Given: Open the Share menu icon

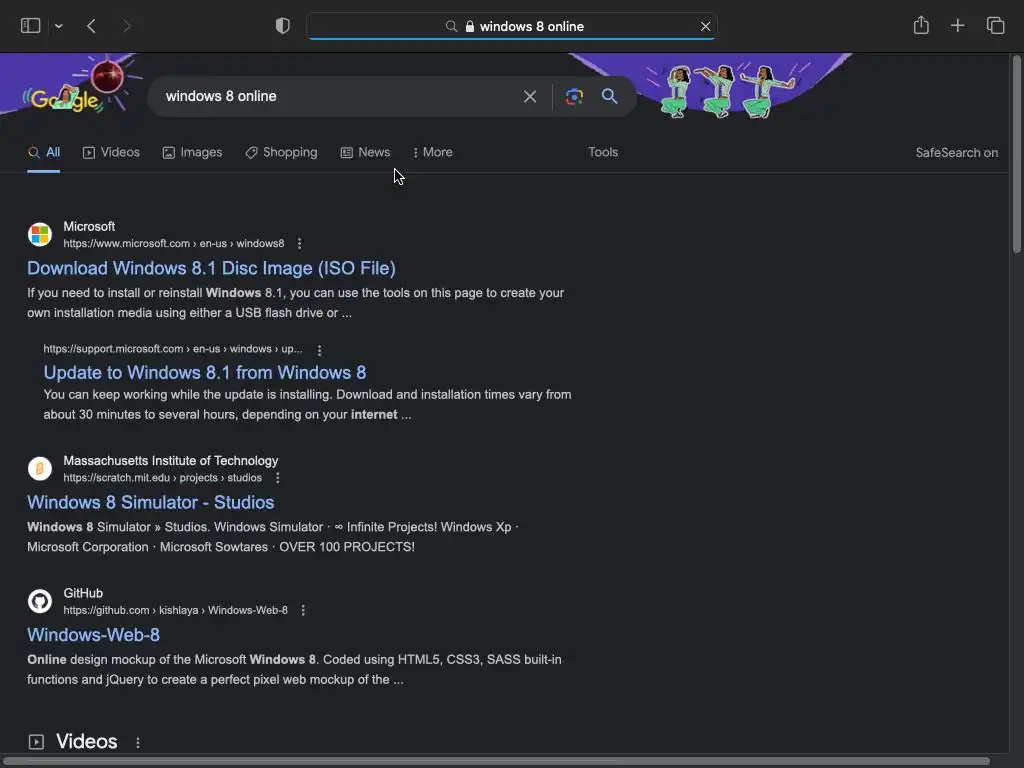Looking at the screenshot, I should (x=921, y=25).
